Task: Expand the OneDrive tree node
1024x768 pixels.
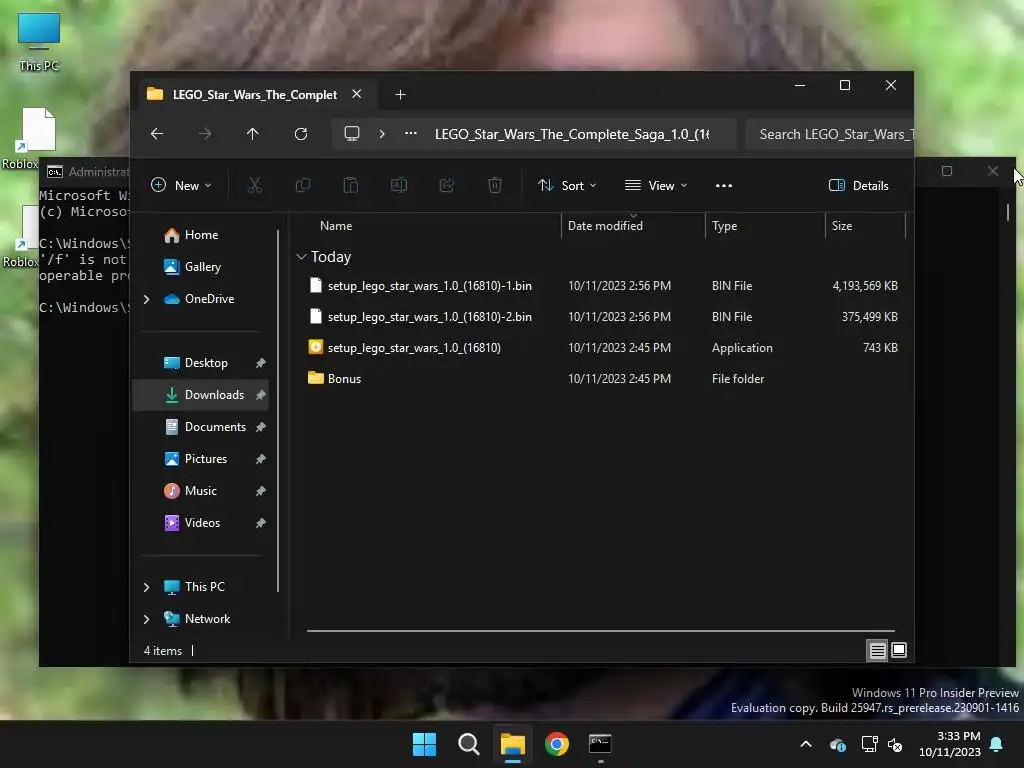Action: pos(146,299)
